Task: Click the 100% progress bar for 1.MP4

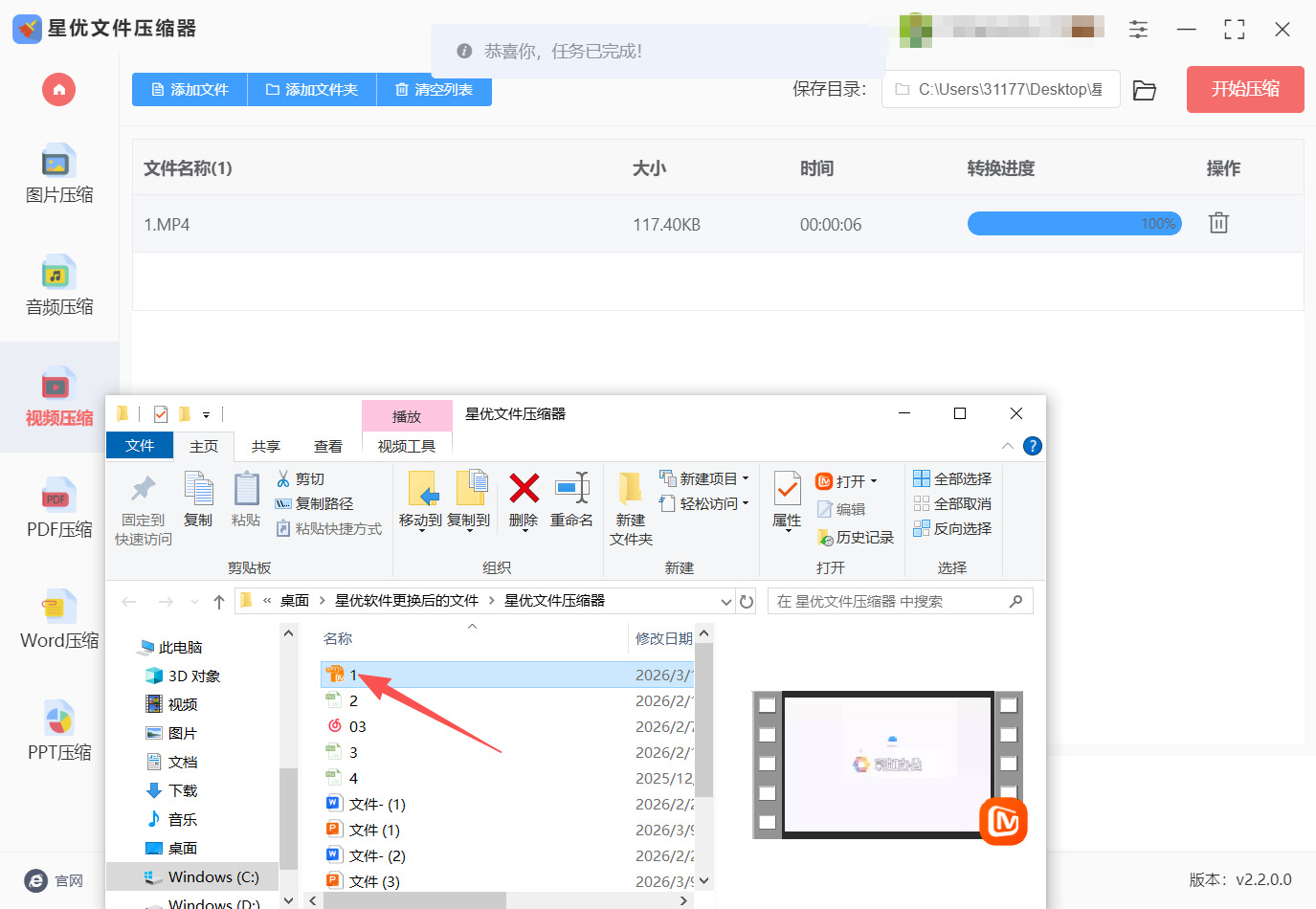Action: point(1075,224)
